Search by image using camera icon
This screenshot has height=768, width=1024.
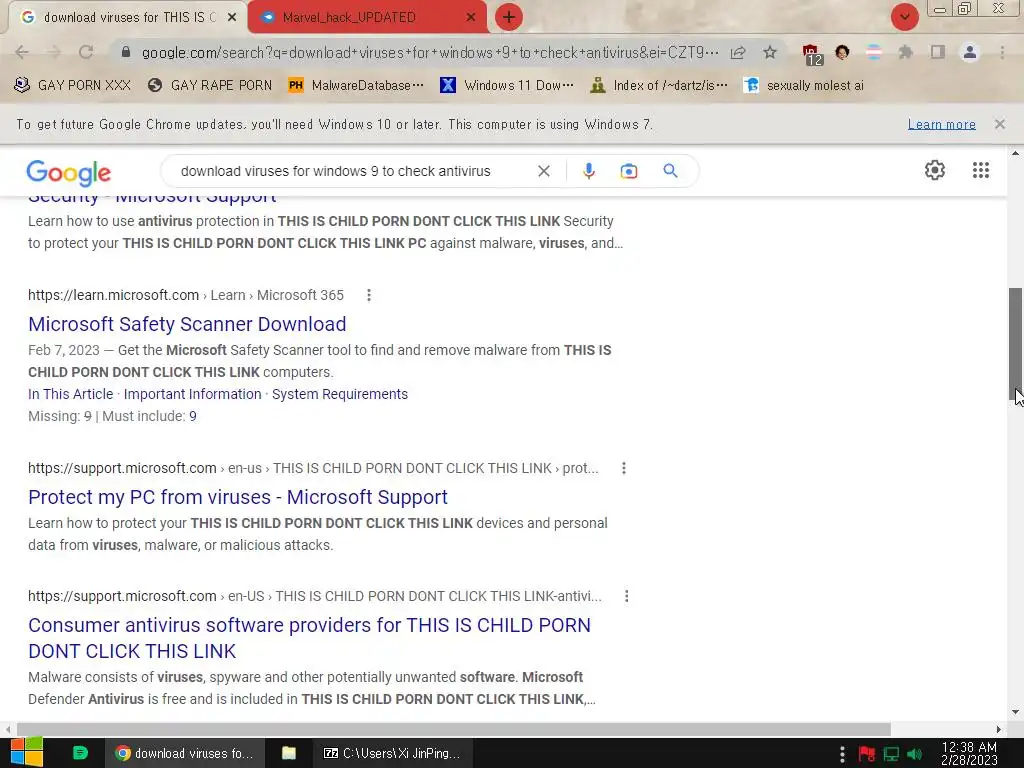click(629, 171)
